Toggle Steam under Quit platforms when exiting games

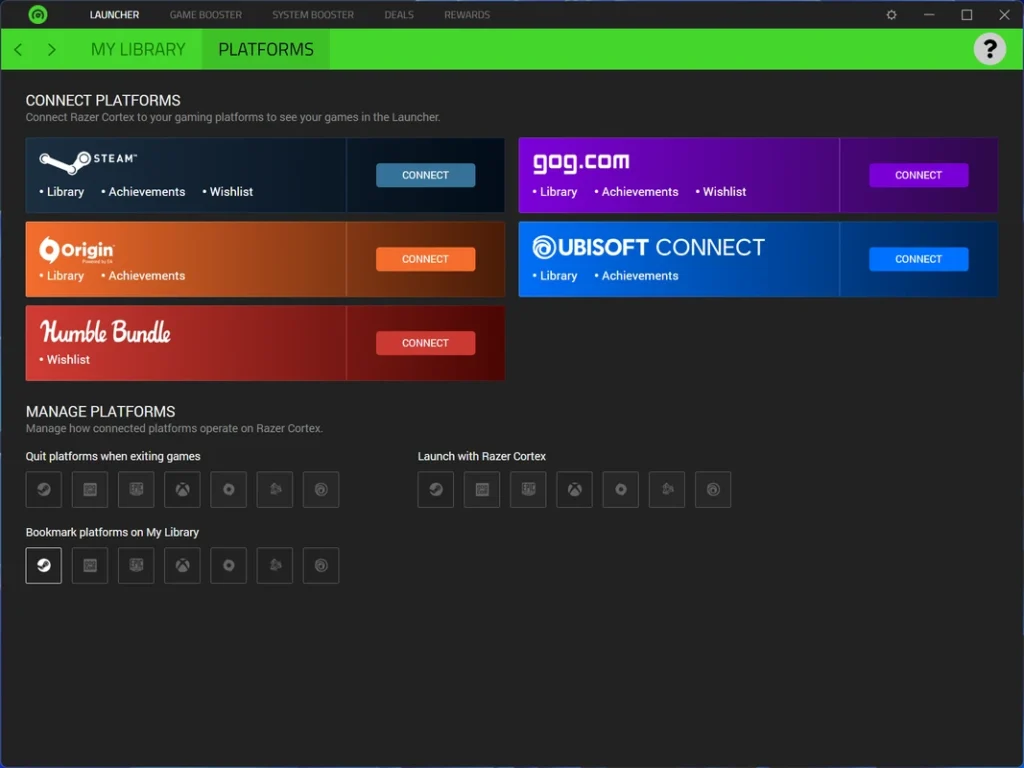point(44,490)
